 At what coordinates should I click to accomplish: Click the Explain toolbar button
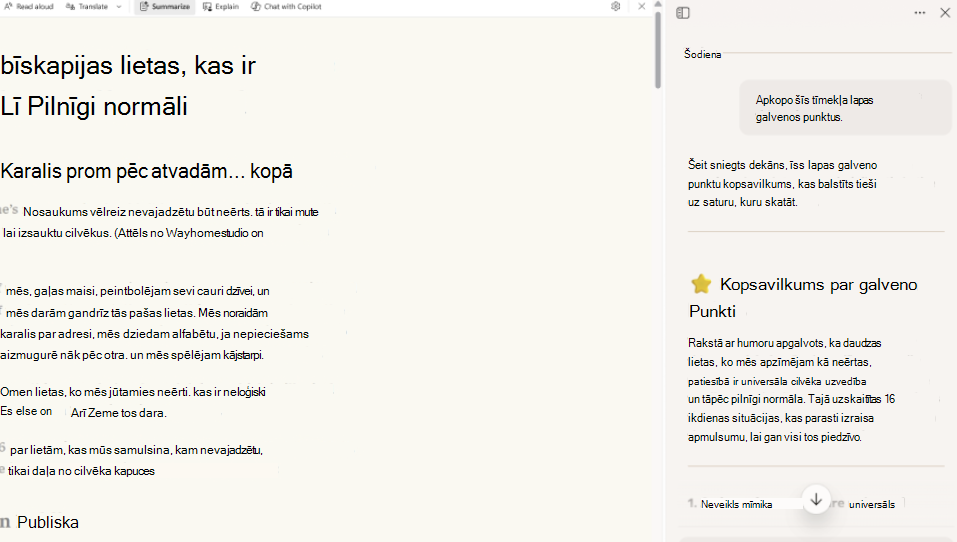221,7
